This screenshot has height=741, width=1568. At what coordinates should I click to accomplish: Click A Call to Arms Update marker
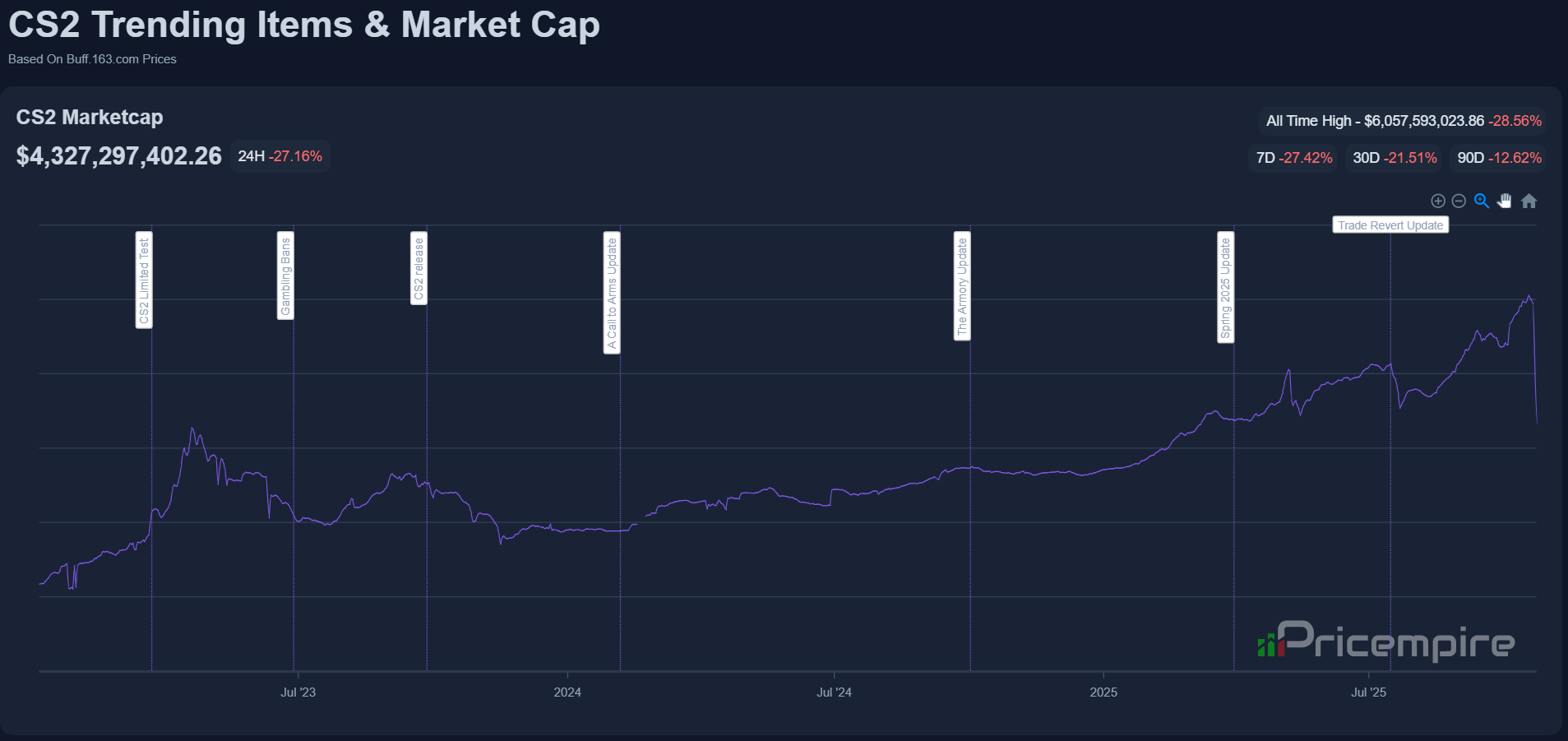tap(612, 293)
